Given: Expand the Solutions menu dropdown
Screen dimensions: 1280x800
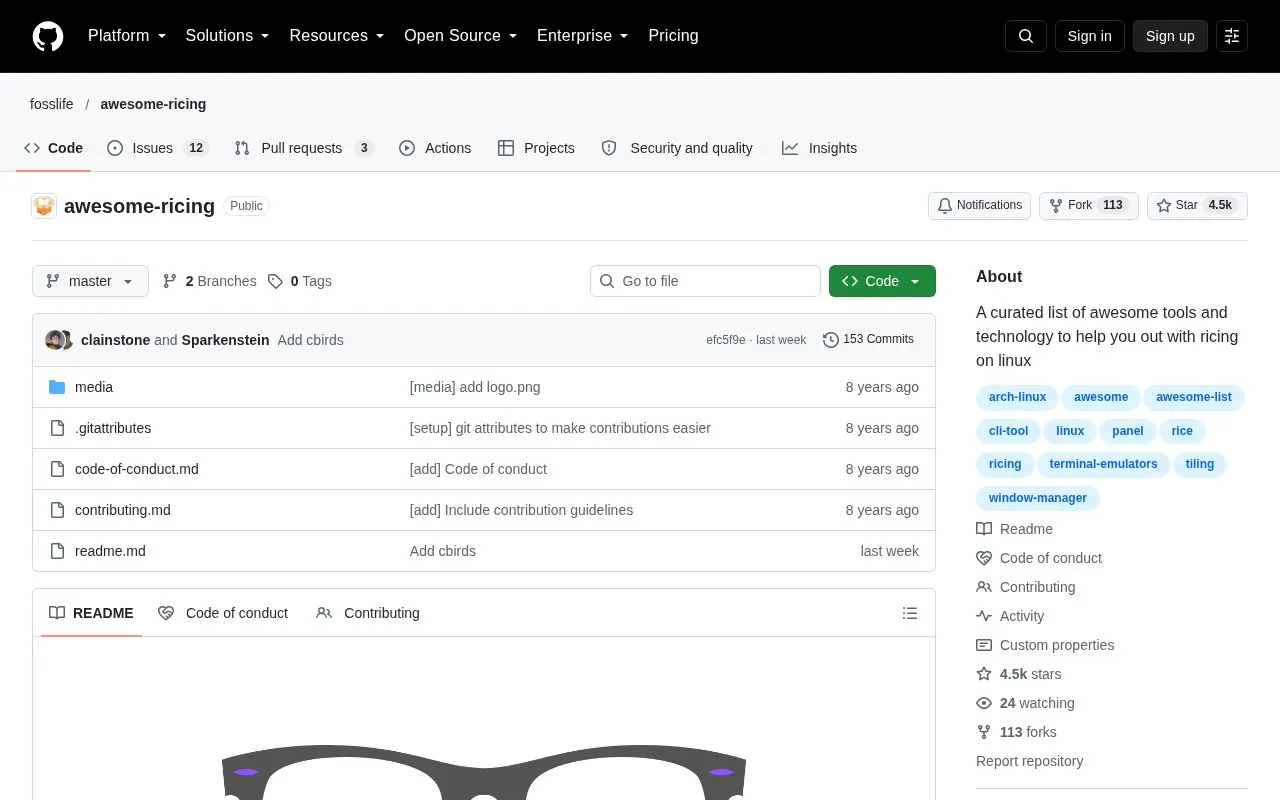Looking at the screenshot, I should pyautogui.click(x=228, y=36).
